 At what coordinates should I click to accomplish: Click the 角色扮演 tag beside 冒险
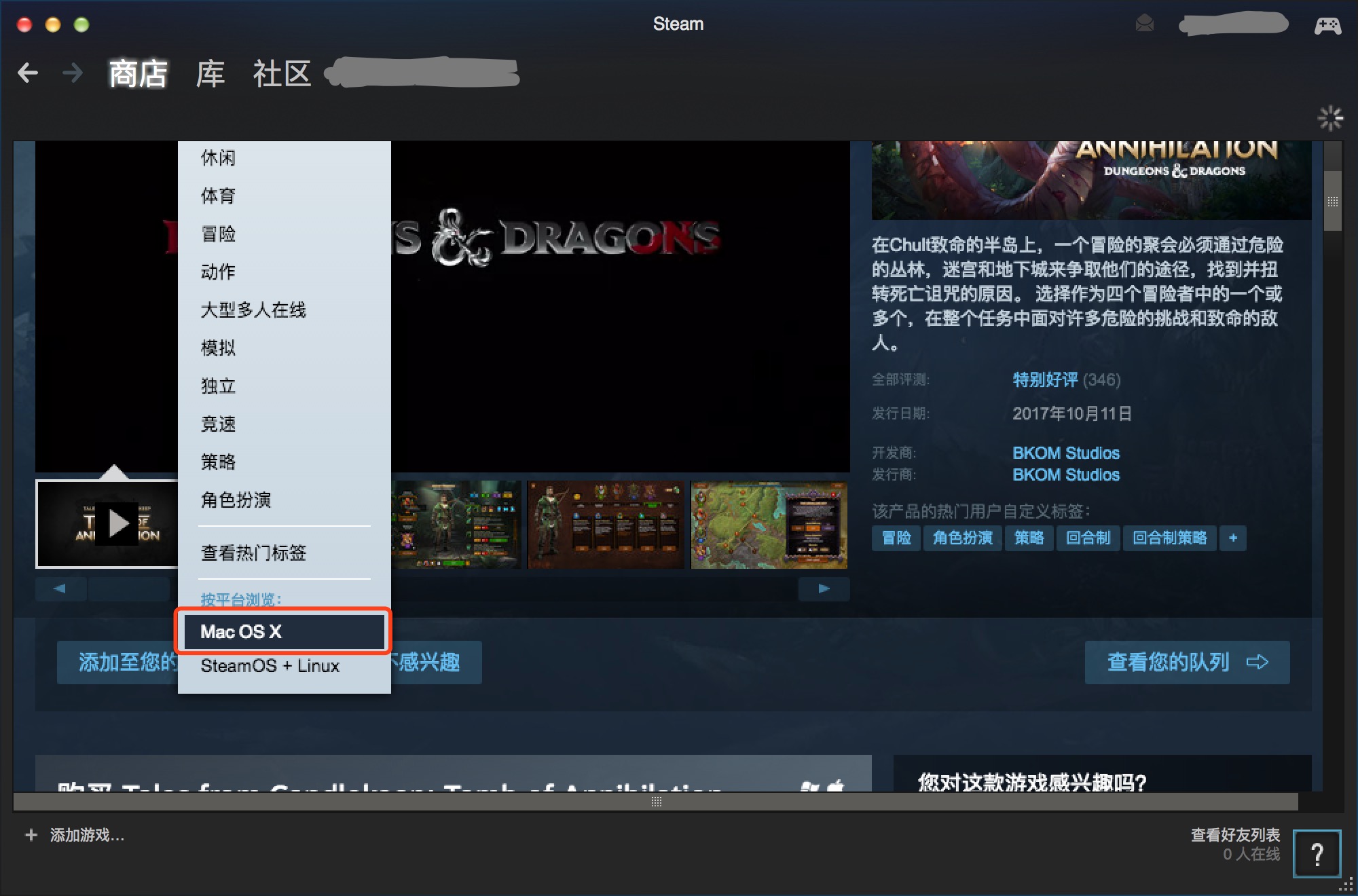(962, 538)
